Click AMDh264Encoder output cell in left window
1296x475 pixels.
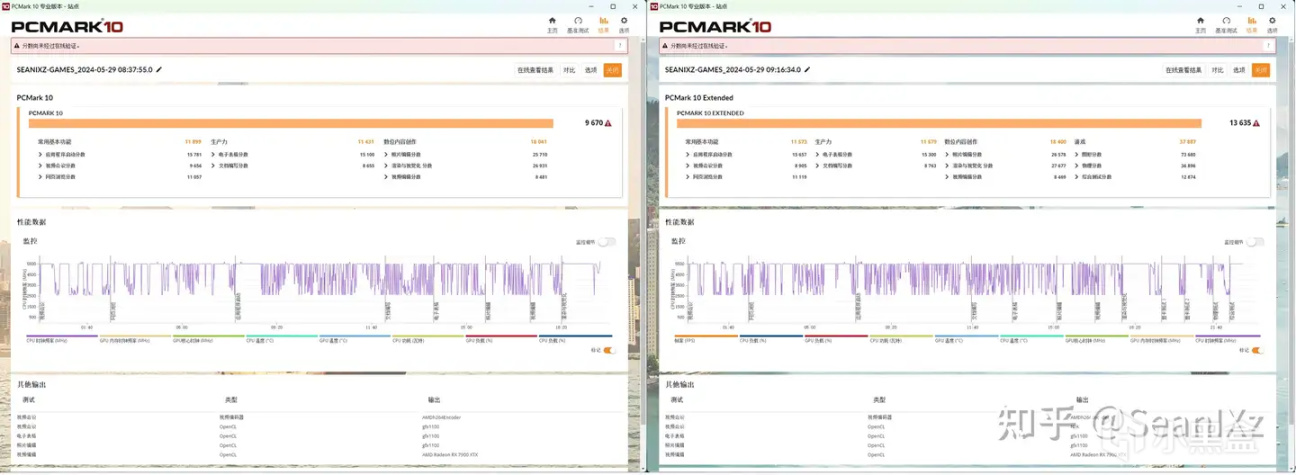pos(441,417)
